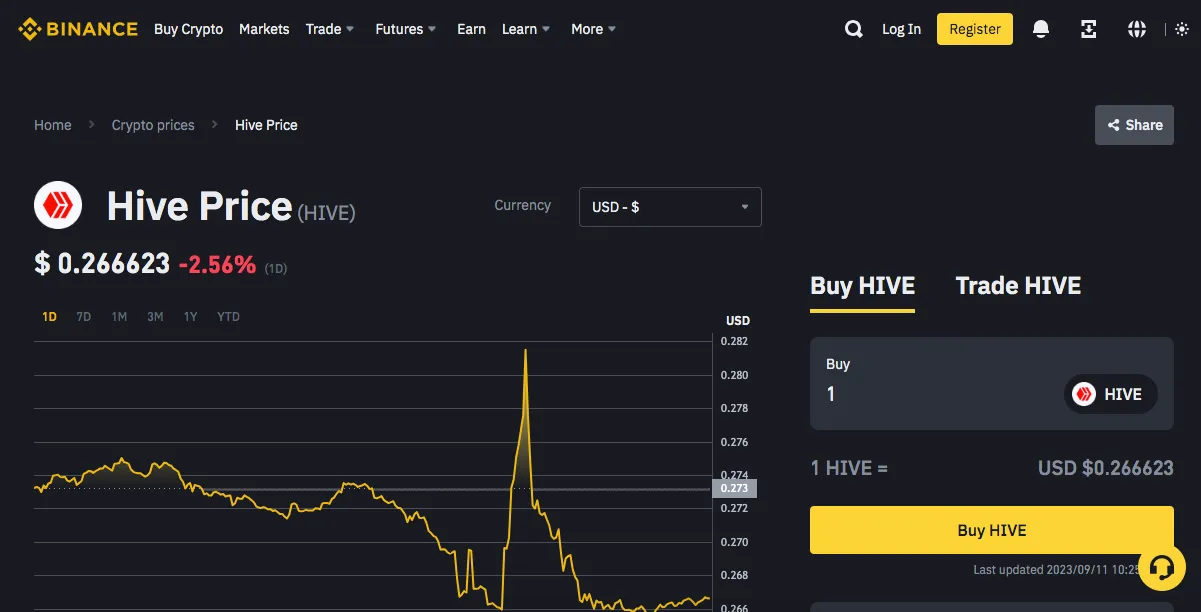Click the $ 0.266623 price text
The height and width of the screenshot is (612, 1201).
coord(102,264)
